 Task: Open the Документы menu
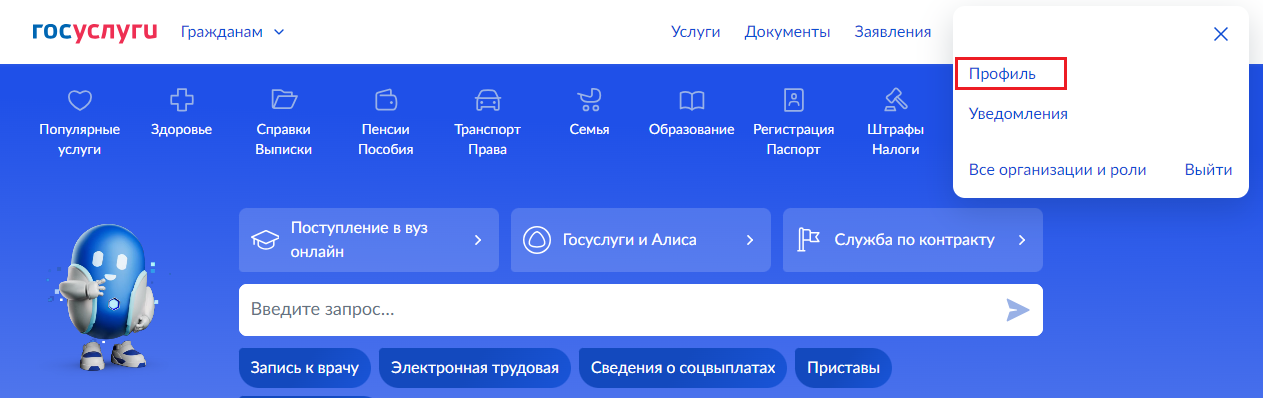click(x=787, y=32)
